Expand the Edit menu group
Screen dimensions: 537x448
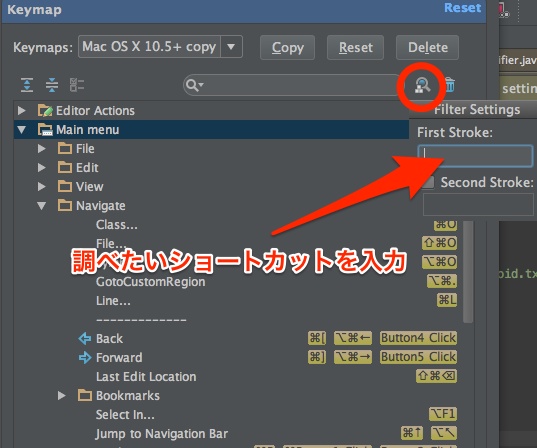pos(41,167)
